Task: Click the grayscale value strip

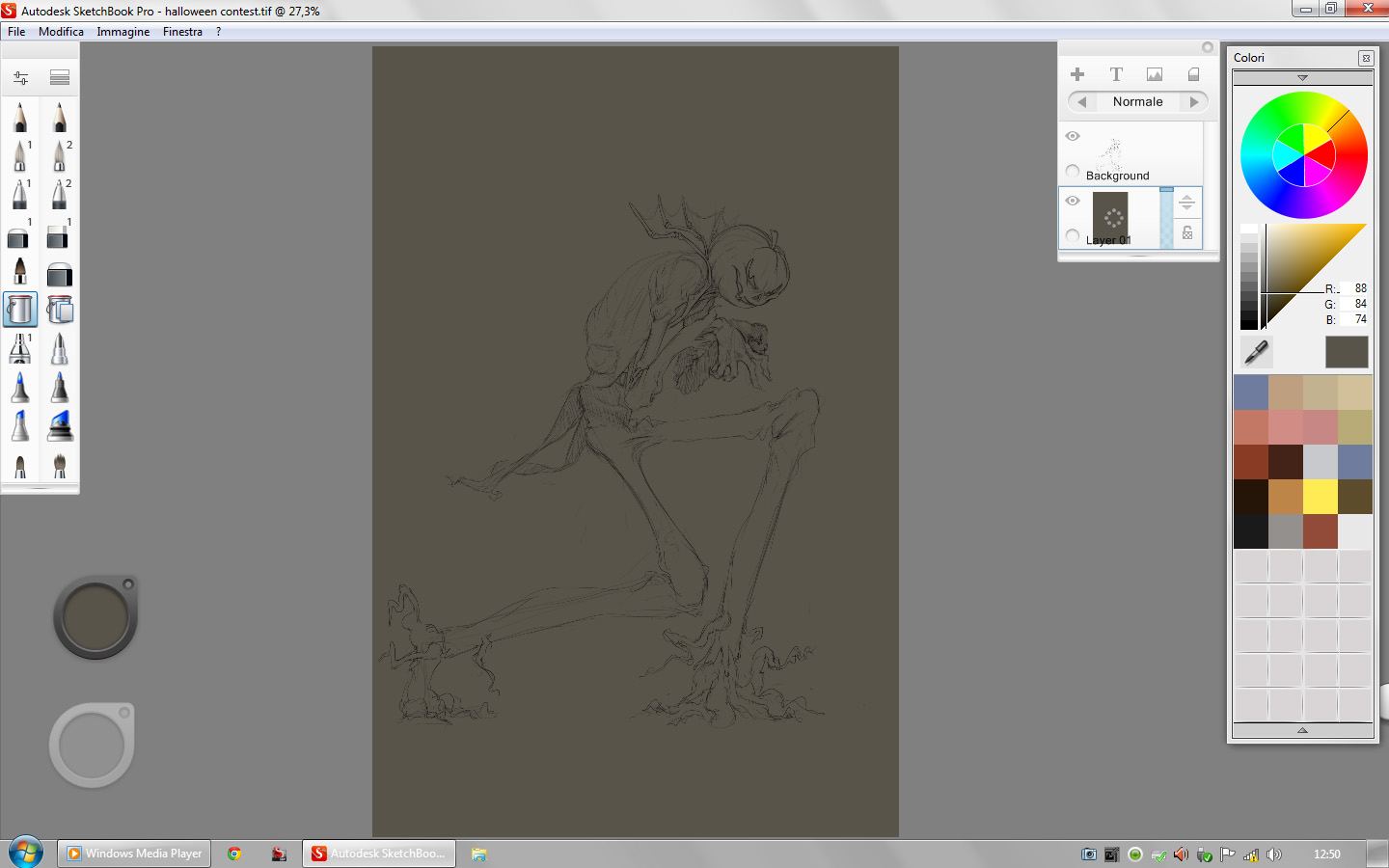Action: pos(1248,277)
